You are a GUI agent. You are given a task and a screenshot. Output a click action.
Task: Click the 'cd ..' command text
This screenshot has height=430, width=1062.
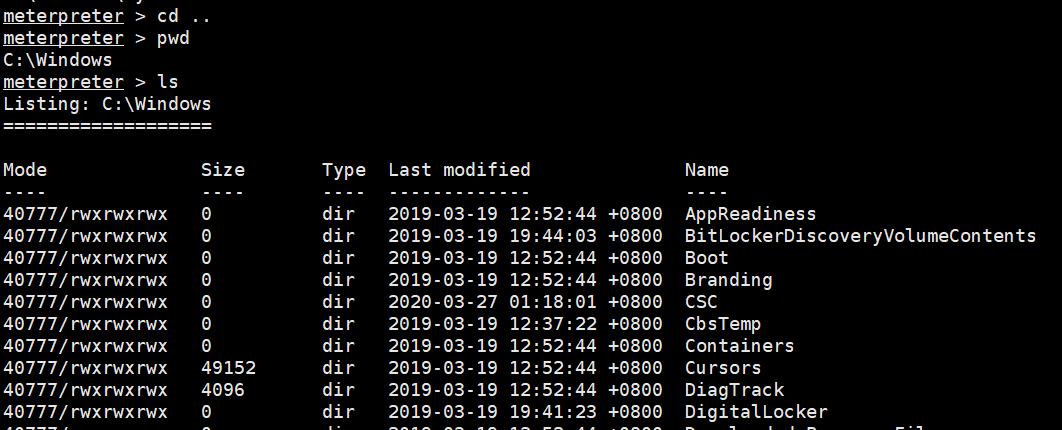[x=184, y=16]
